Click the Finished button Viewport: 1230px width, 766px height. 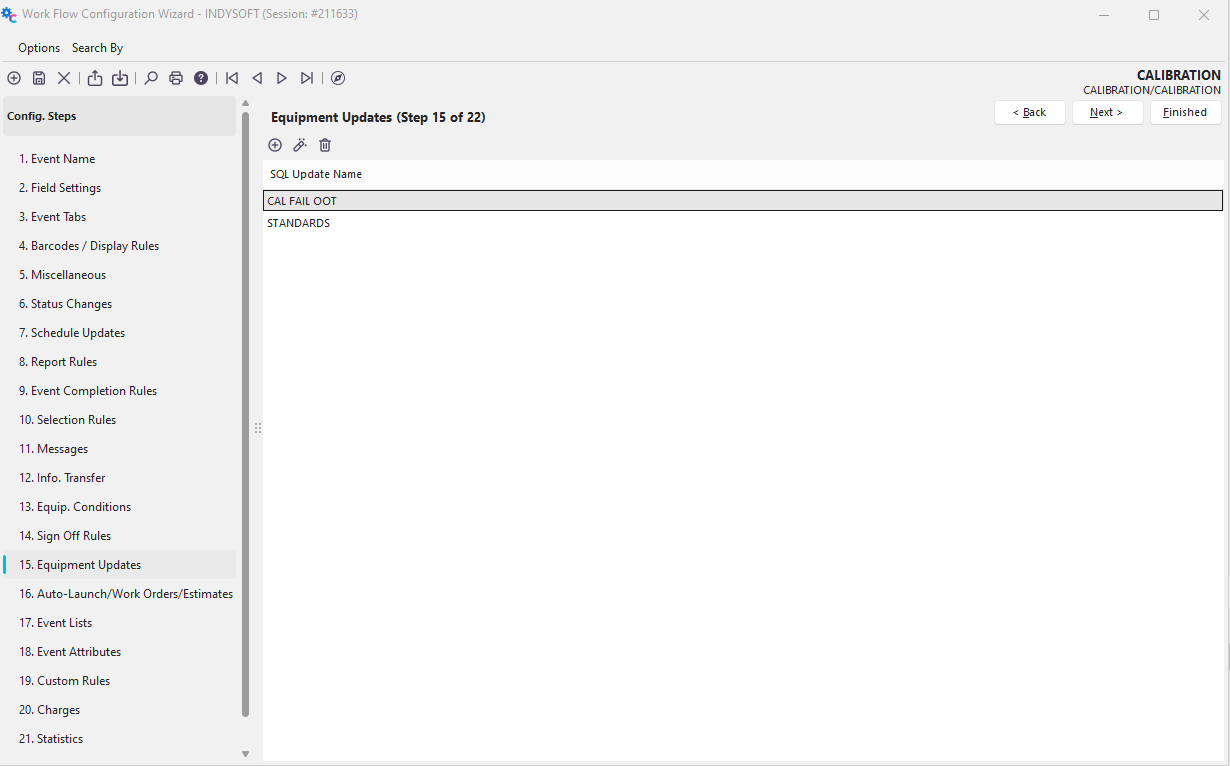(1185, 112)
